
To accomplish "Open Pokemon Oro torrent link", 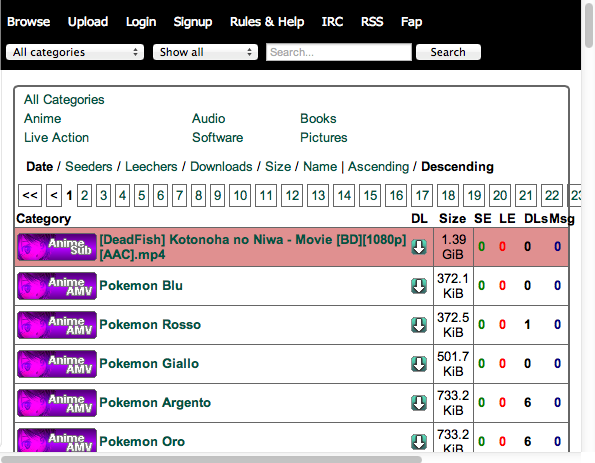I will [x=142, y=441].
